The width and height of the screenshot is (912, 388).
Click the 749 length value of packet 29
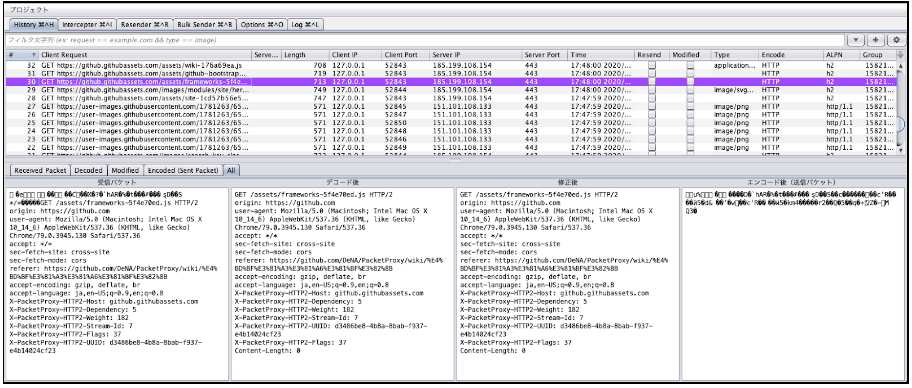pos(319,90)
